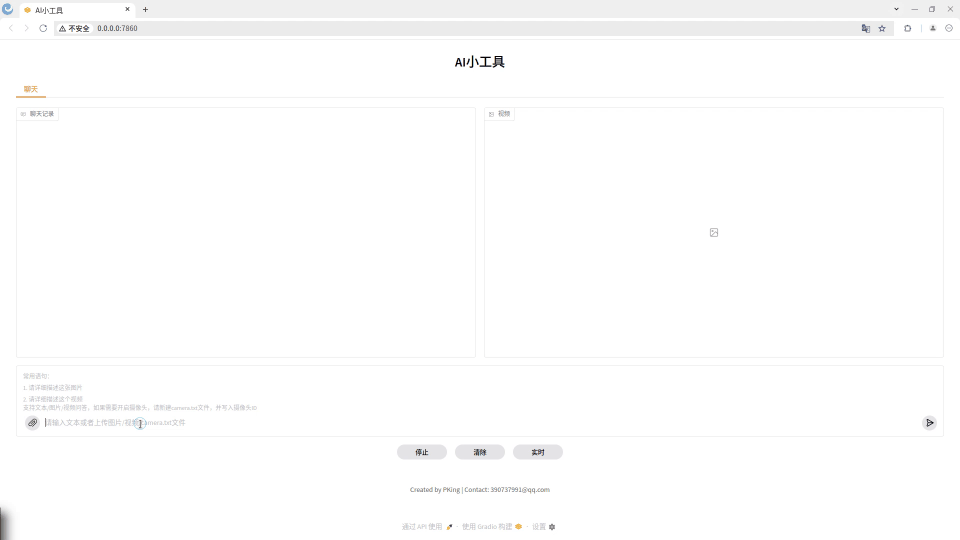Send message with the arrow icon

pos(929,422)
